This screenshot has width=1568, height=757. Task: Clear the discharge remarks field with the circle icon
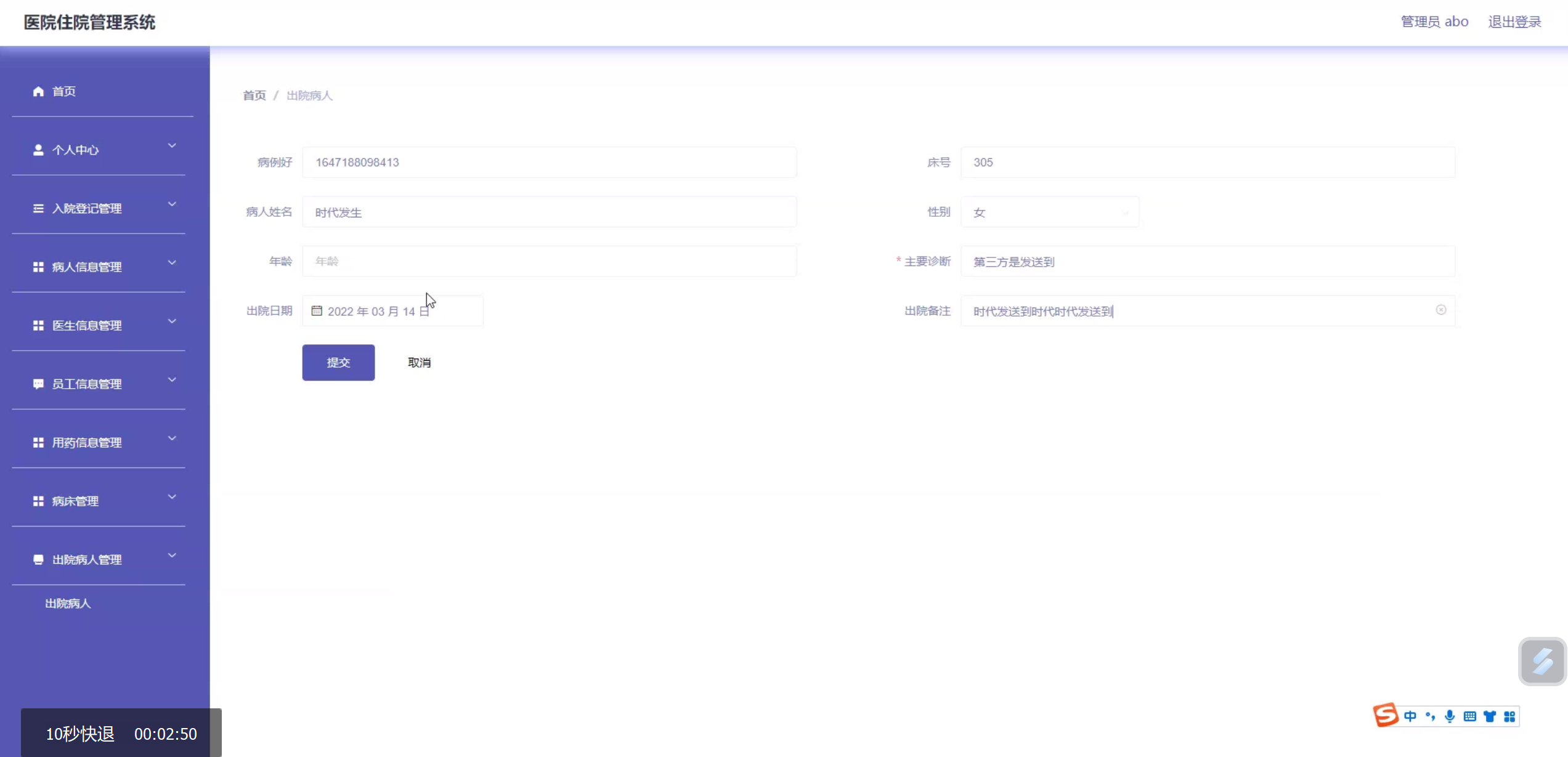1440,310
